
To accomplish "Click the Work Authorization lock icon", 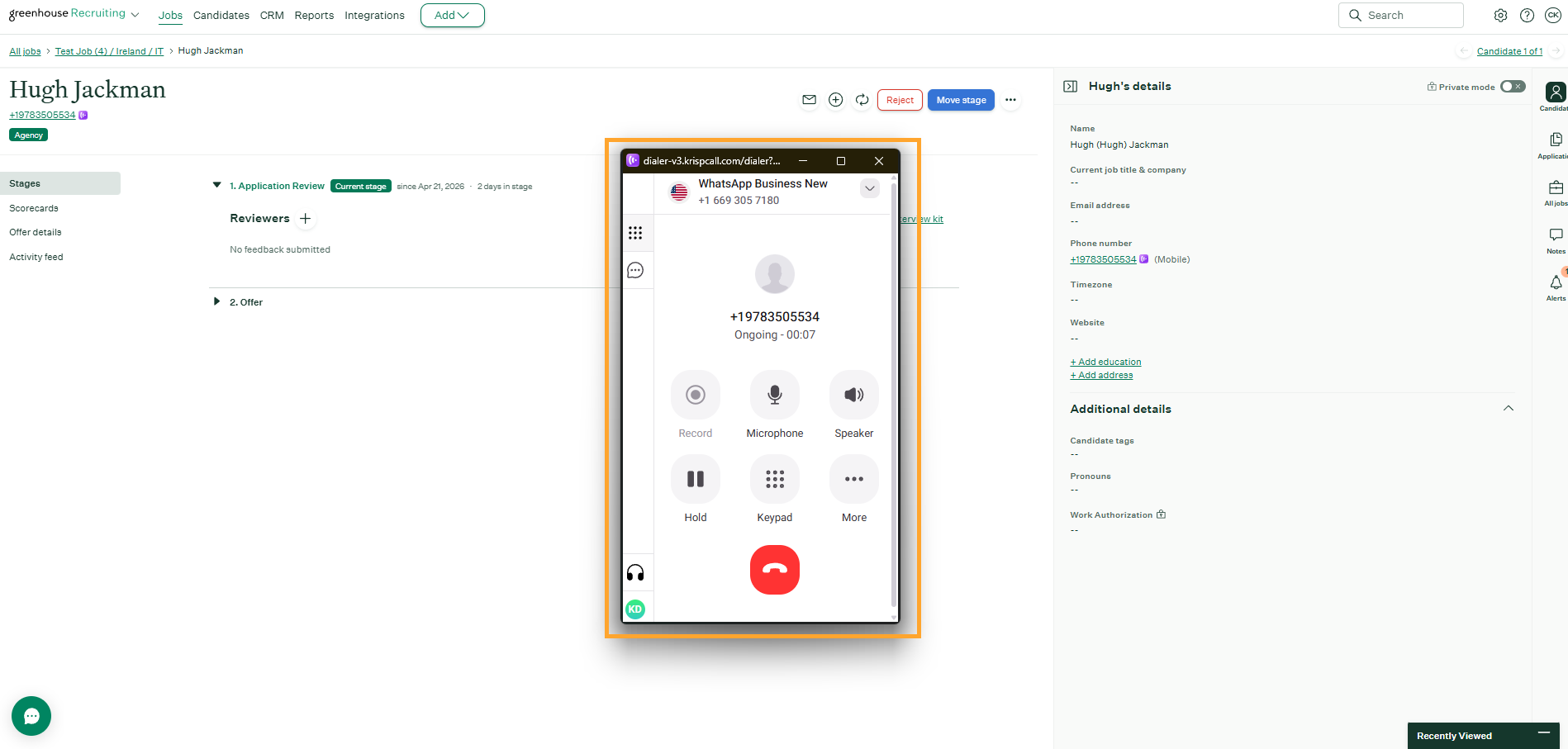I will coord(1161,514).
